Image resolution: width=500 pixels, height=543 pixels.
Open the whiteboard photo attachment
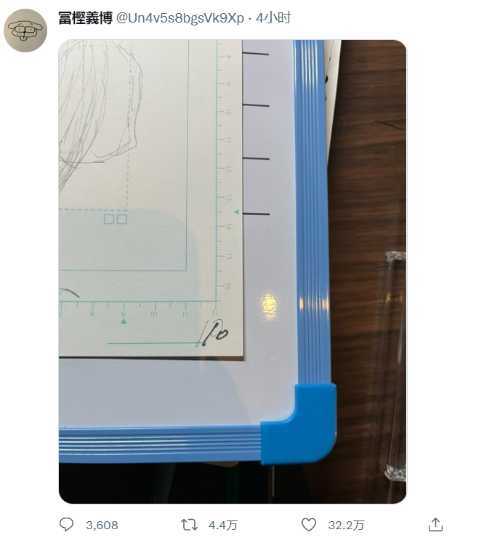[232, 272]
